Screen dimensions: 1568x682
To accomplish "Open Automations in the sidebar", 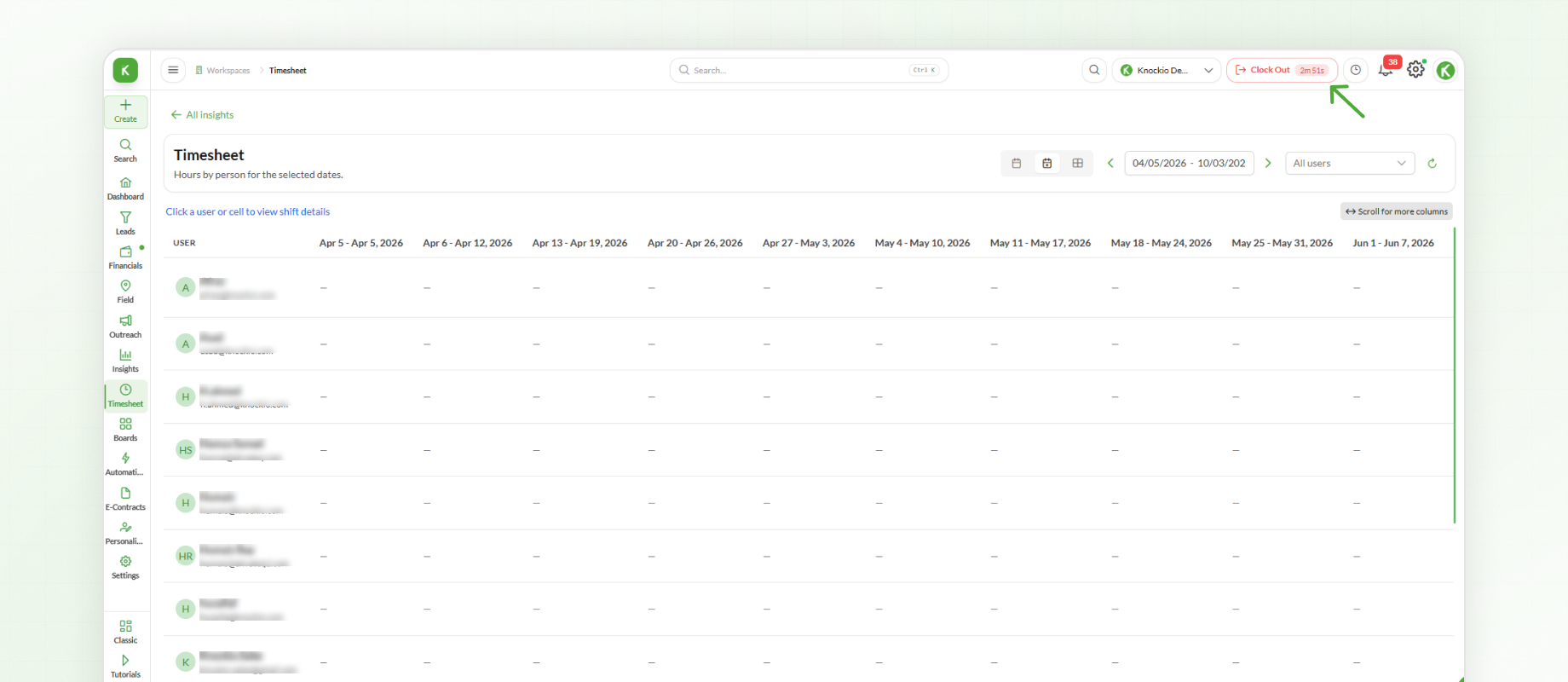I will click(x=125, y=464).
